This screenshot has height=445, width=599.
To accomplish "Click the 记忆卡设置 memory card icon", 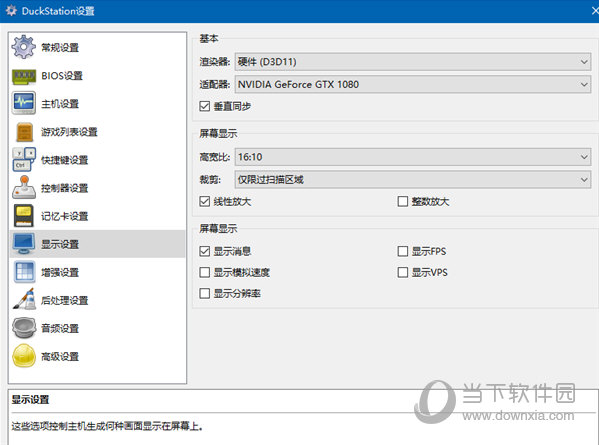I will [24, 215].
